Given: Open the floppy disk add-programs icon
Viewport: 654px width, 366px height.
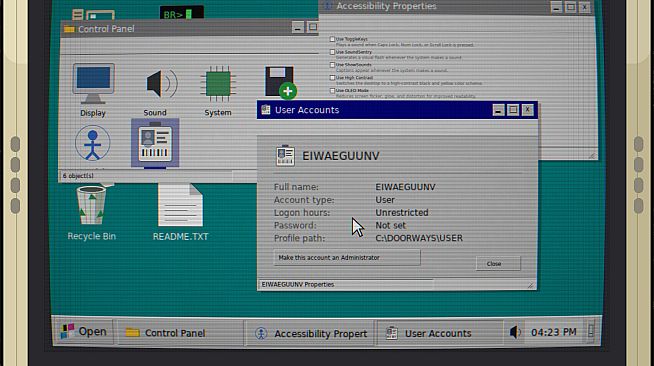Looking at the screenshot, I should click(x=280, y=83).
